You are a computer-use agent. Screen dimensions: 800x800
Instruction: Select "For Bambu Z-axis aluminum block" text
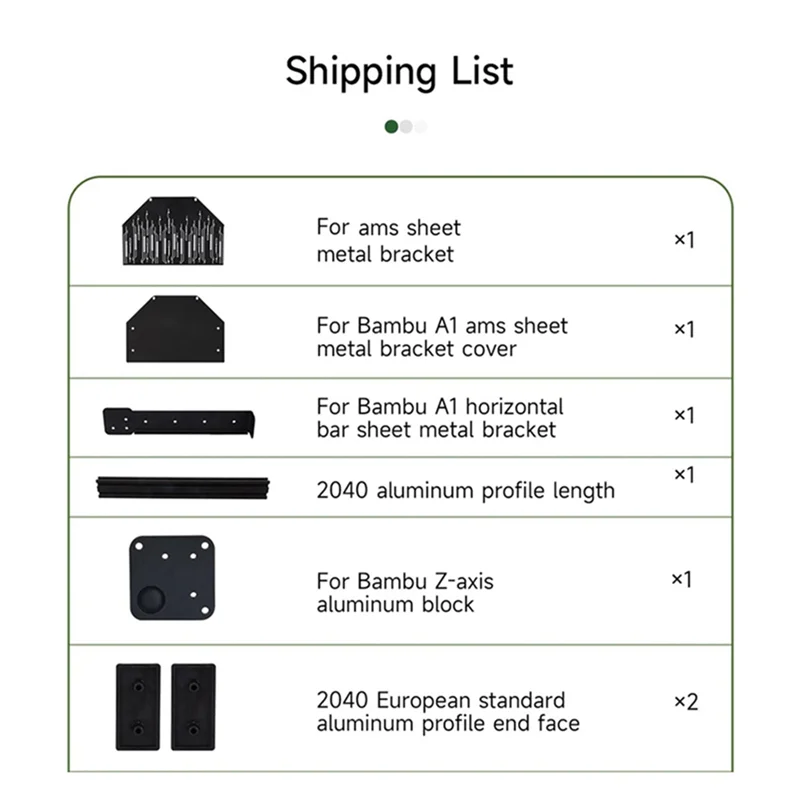coord(405,592)
